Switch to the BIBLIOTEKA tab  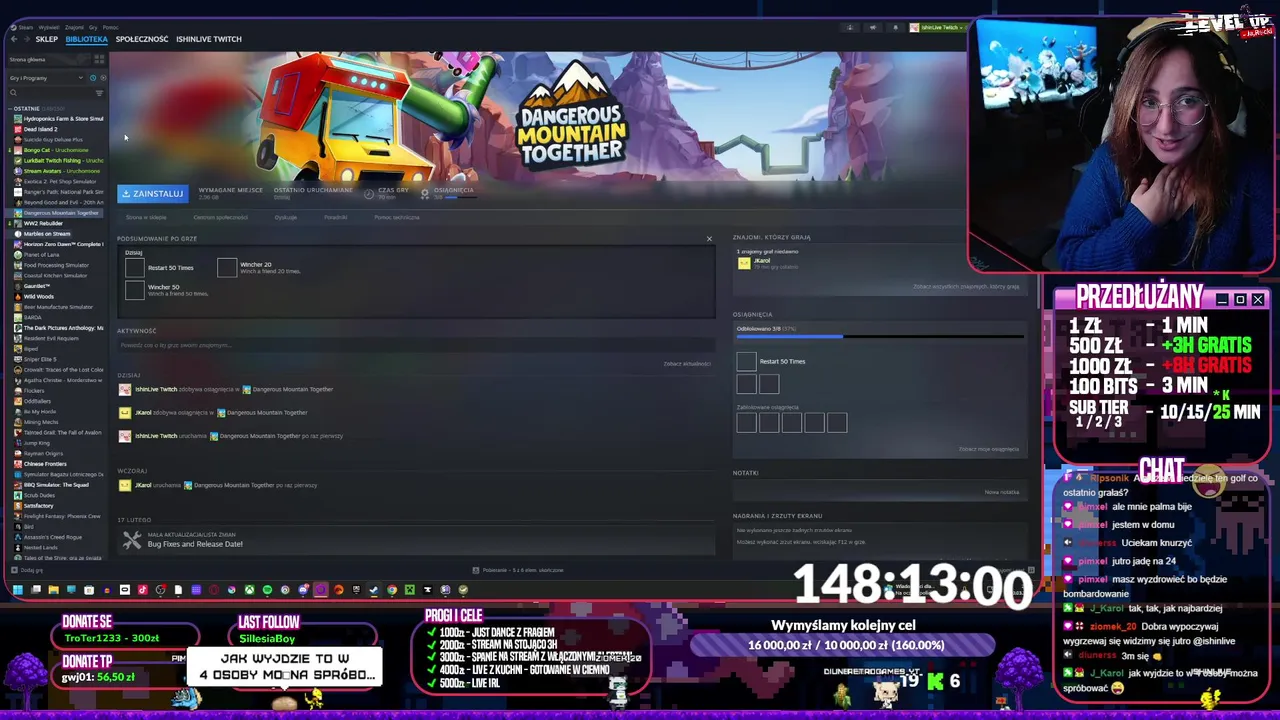[x=86, y=39]
